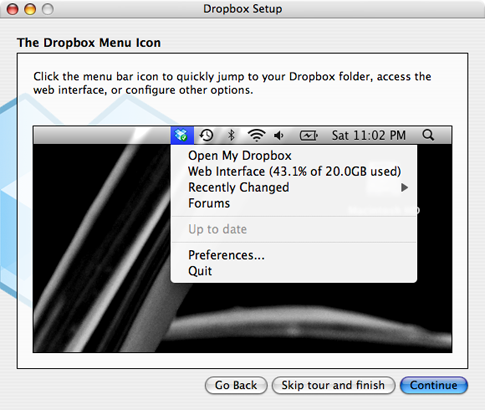Screen dimensions: 485x410
Task: Open the Wi-Fi signal icon
Action: click(256, 135)
